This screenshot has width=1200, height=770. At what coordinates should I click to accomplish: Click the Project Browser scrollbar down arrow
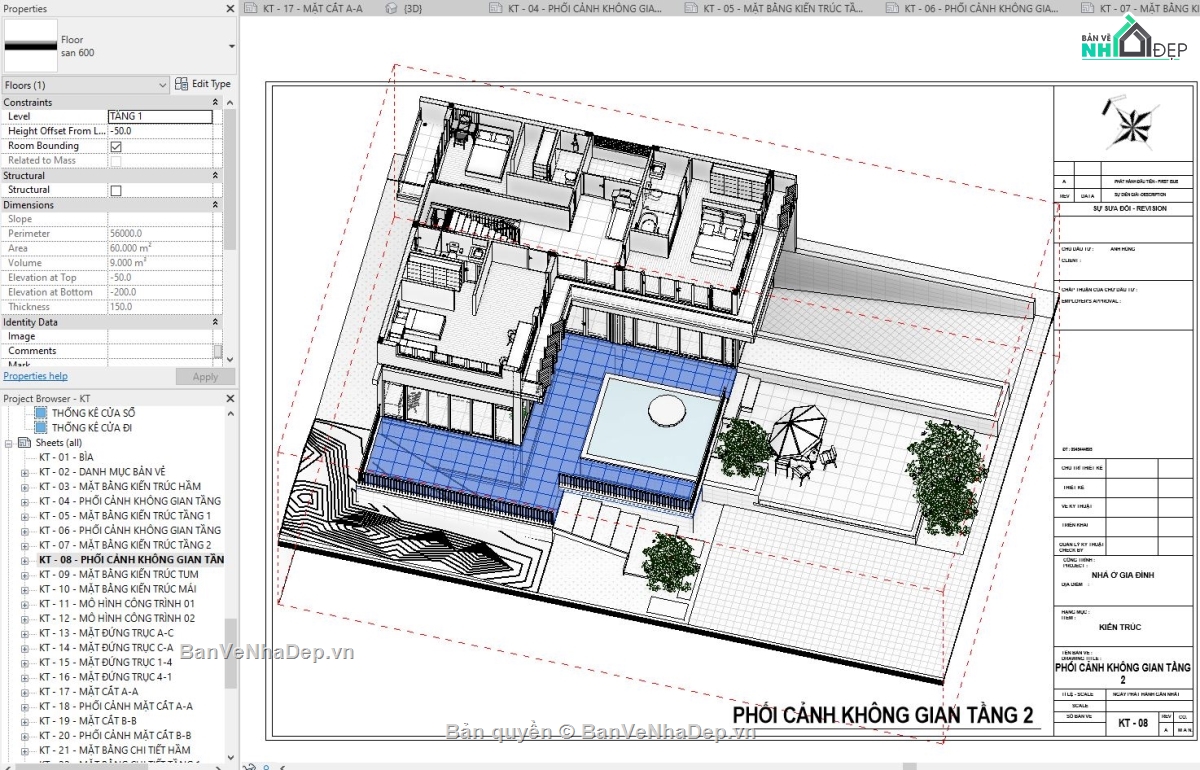231,757
